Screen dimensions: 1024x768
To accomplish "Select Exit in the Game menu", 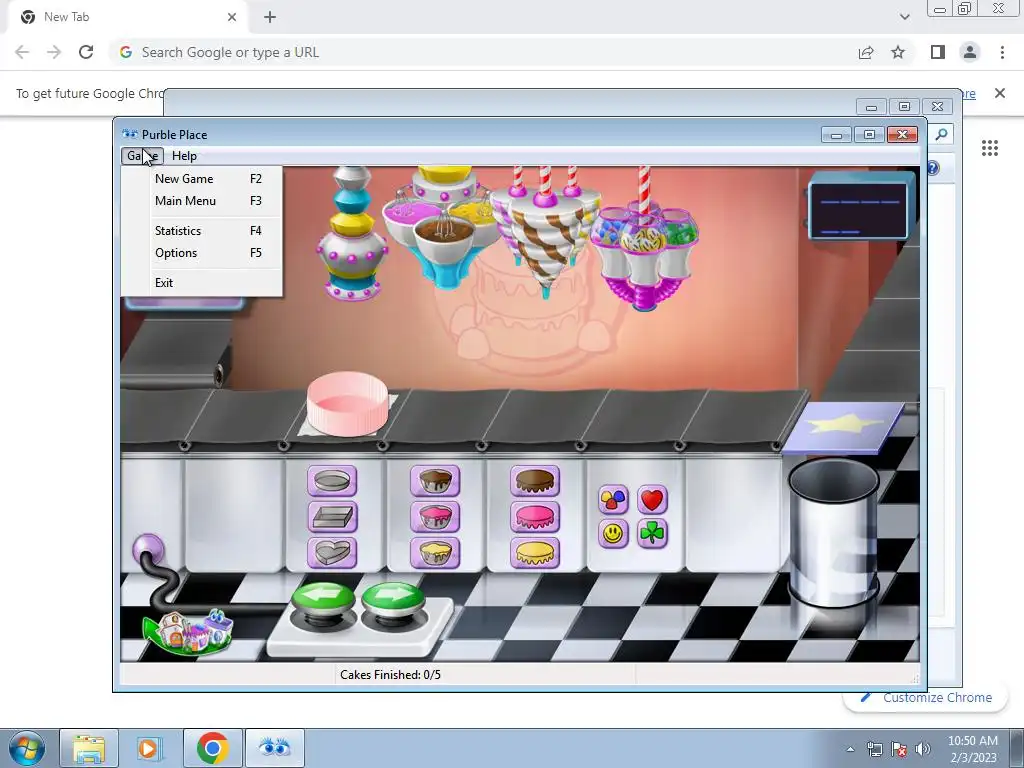I will click(x=202, y=283).
